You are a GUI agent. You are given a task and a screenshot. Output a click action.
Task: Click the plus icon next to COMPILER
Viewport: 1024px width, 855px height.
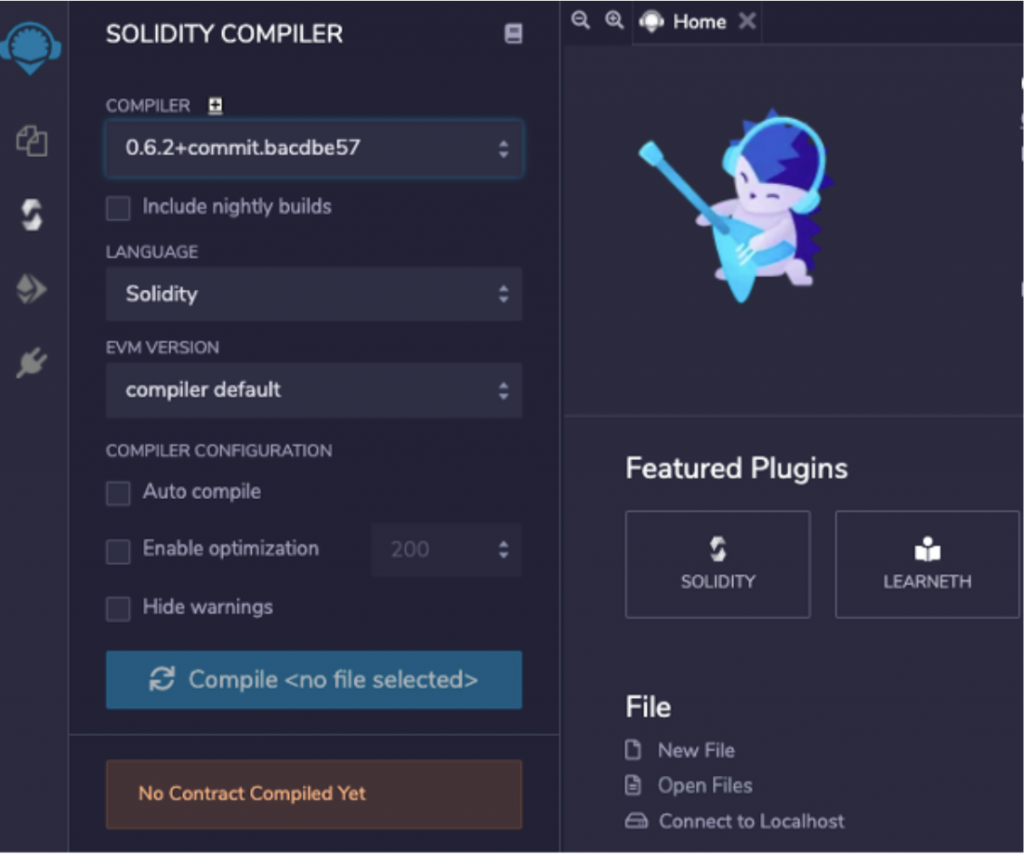click(215, 105)
